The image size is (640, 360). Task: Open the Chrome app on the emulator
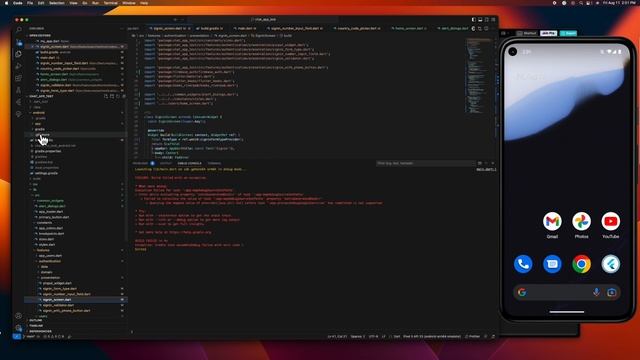581,264
